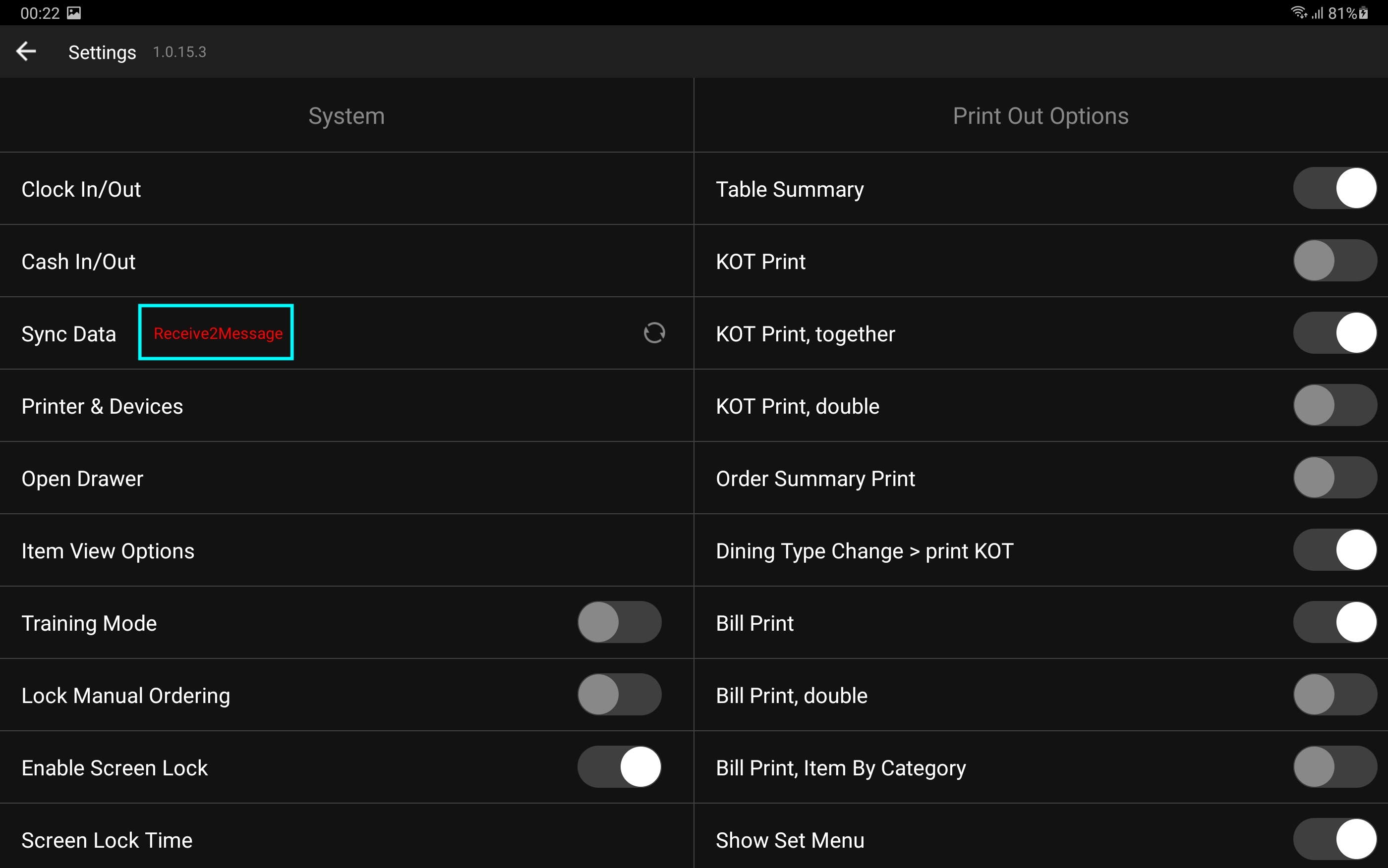The height and width of the screenshot is (868, 1388).
Task: Go back using the arrow icon
Action: [x=26, y=52]
